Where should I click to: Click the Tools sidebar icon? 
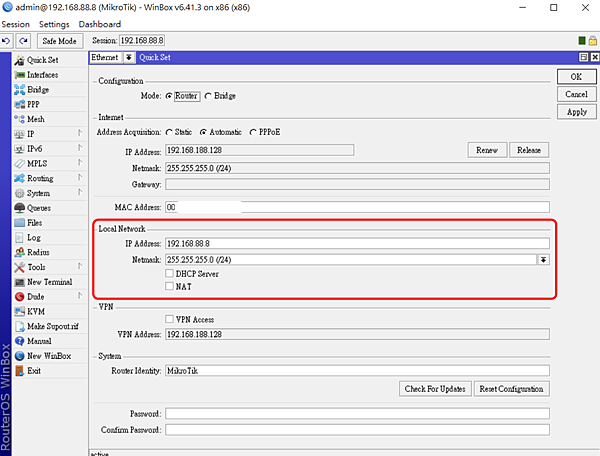pyautogui.click(x=19, y=267)
